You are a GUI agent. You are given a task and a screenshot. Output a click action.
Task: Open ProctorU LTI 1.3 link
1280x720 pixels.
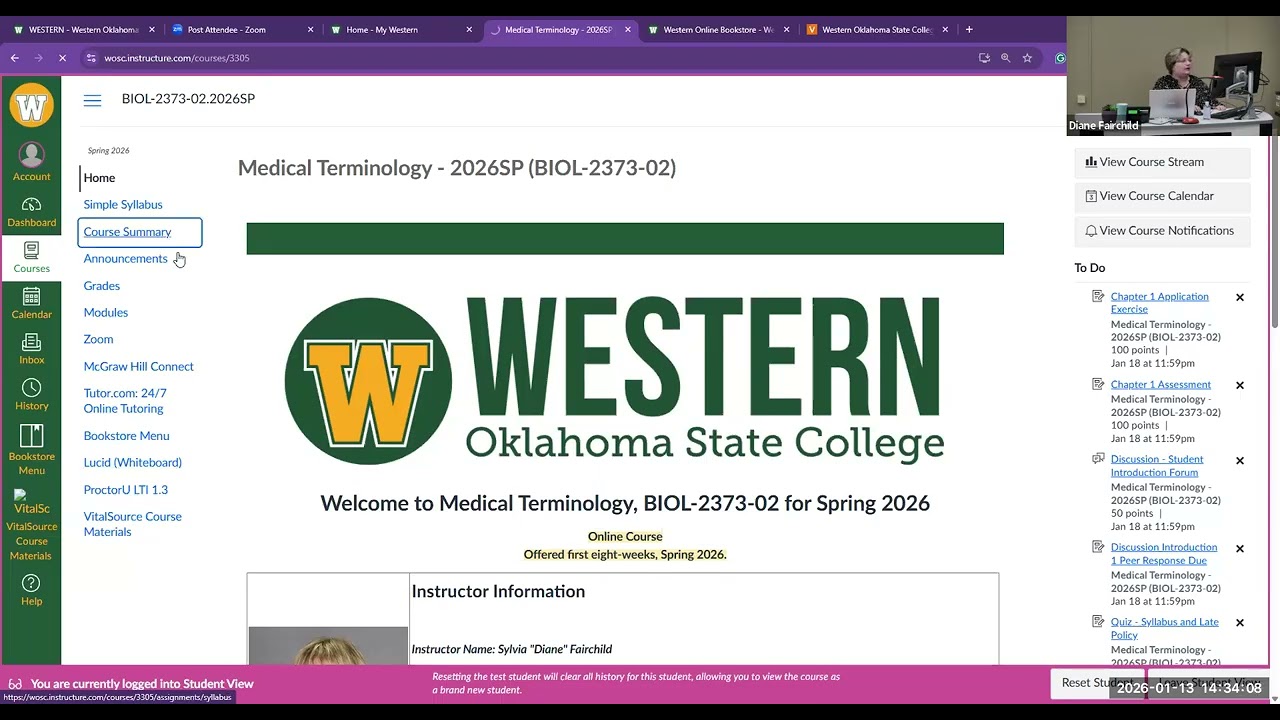(125, 490)
